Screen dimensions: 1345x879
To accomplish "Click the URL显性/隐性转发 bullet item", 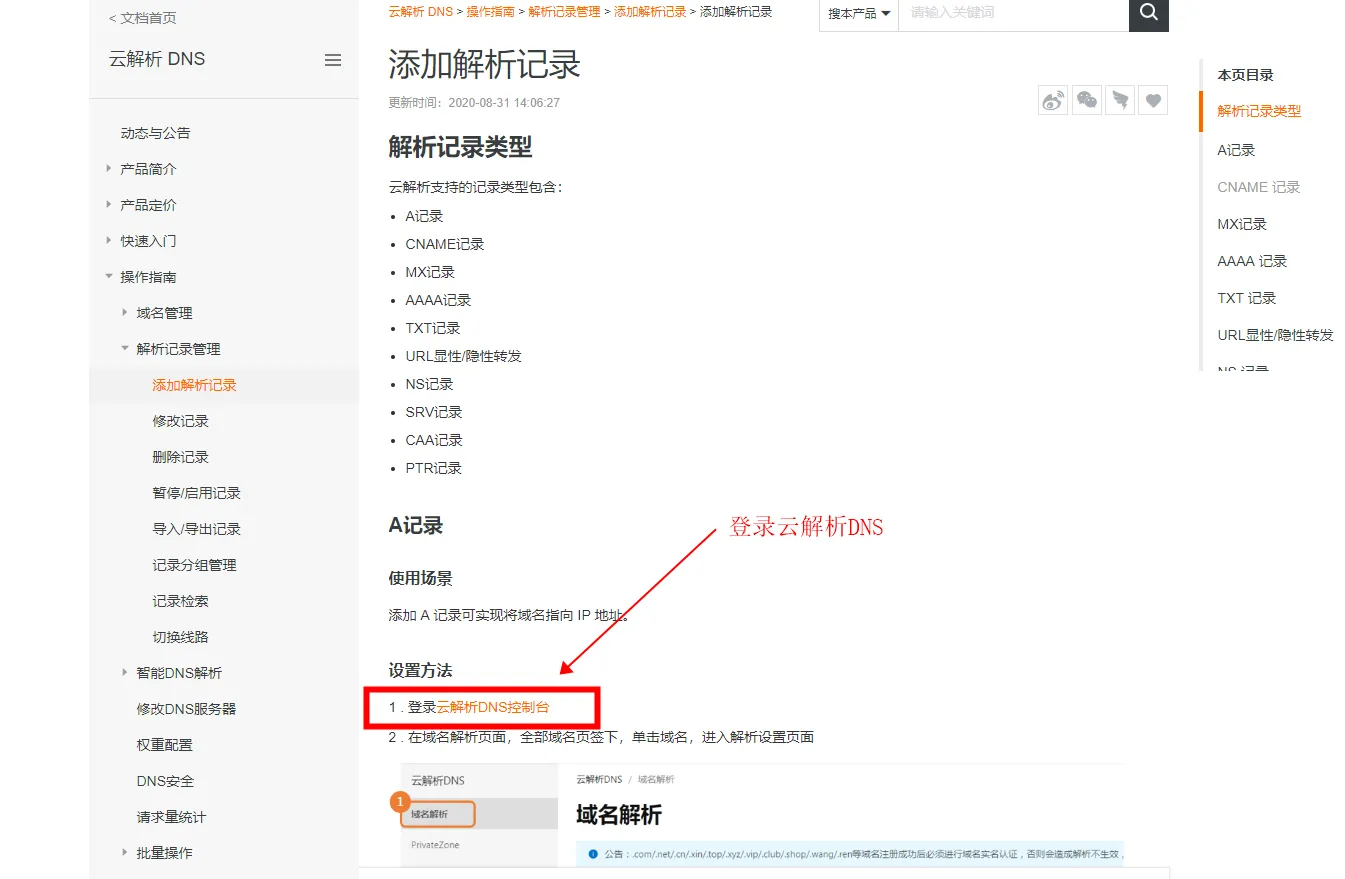I will [463, 356].
